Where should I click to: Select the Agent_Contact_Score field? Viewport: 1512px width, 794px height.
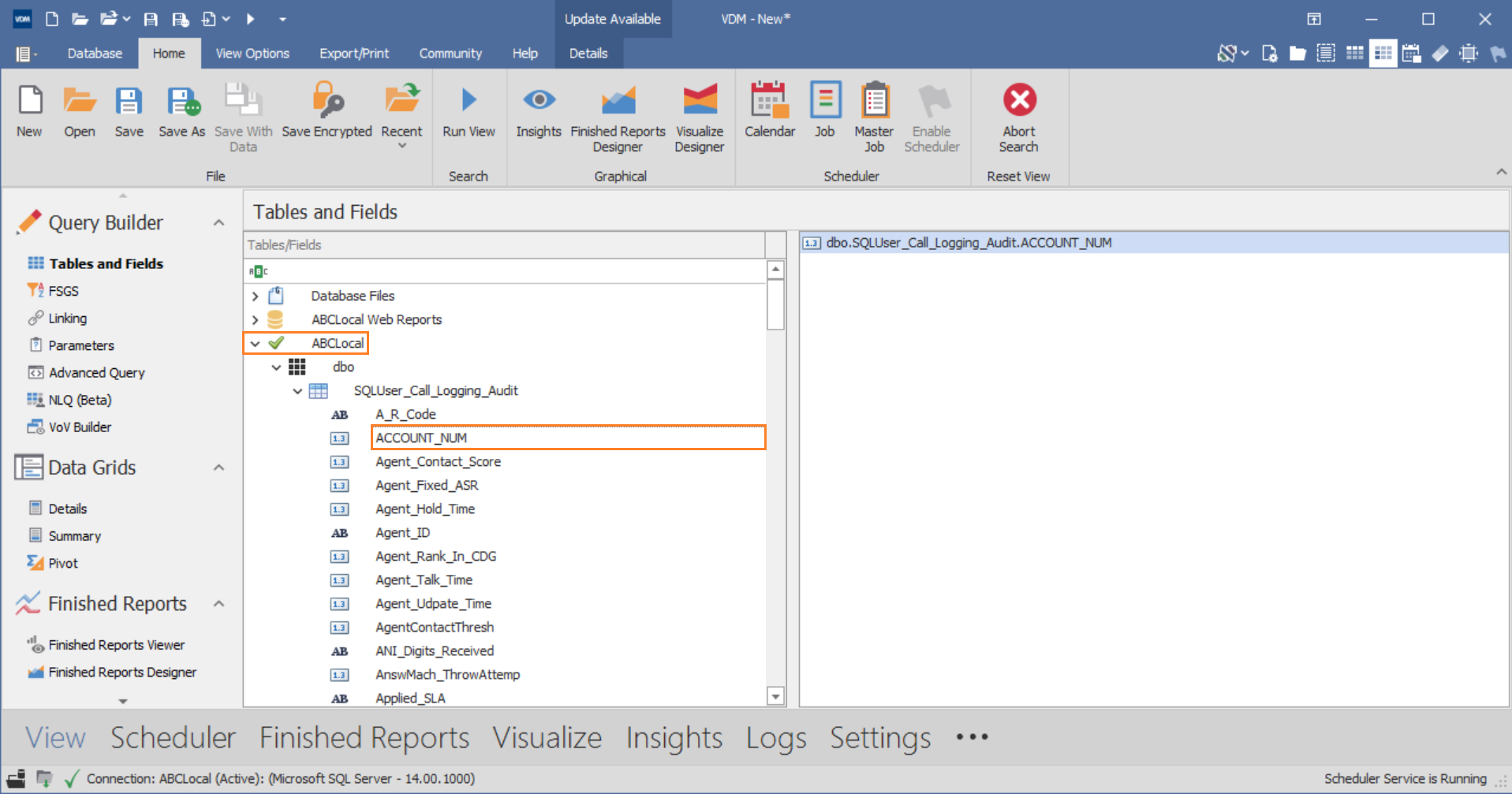tap(438, 461)
